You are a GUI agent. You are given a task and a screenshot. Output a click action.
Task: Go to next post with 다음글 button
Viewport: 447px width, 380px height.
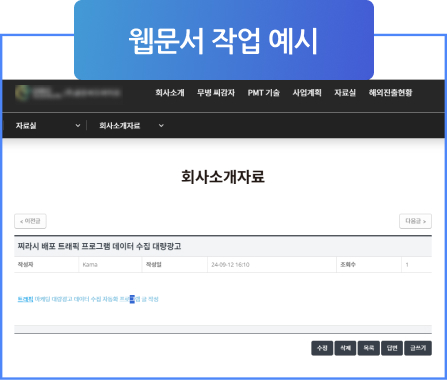point(415,221)
